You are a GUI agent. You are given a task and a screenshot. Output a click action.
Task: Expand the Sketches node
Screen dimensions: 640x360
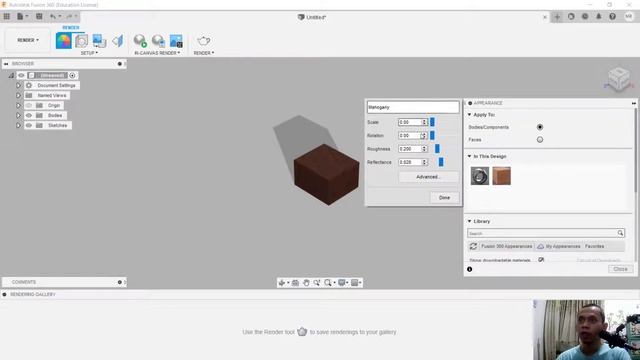tap(18, 125)
